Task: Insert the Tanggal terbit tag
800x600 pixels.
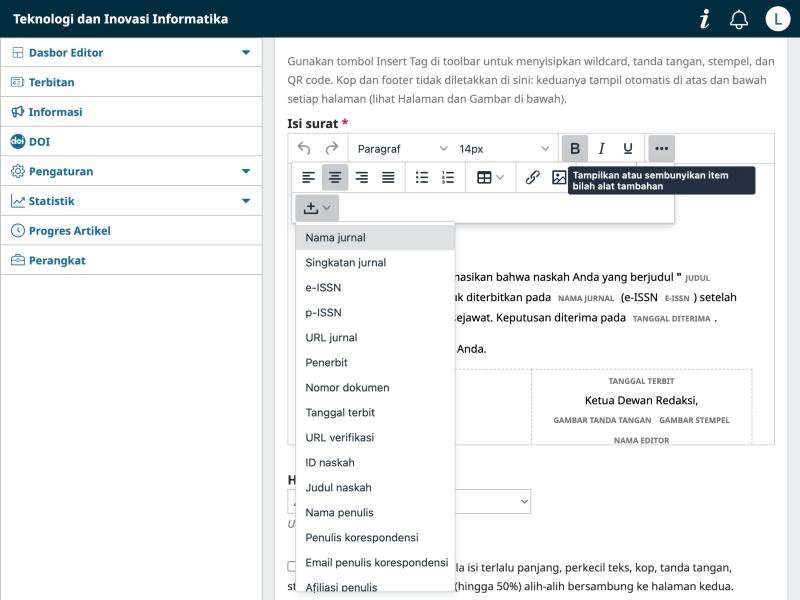Action: click(375, 413)
